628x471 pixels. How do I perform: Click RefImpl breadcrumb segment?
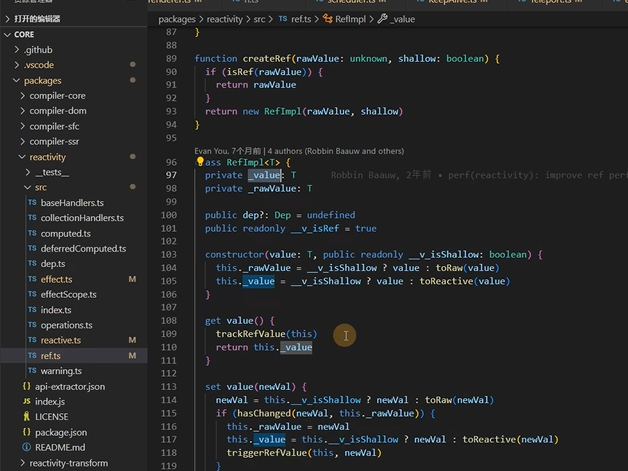pos(350,19)
